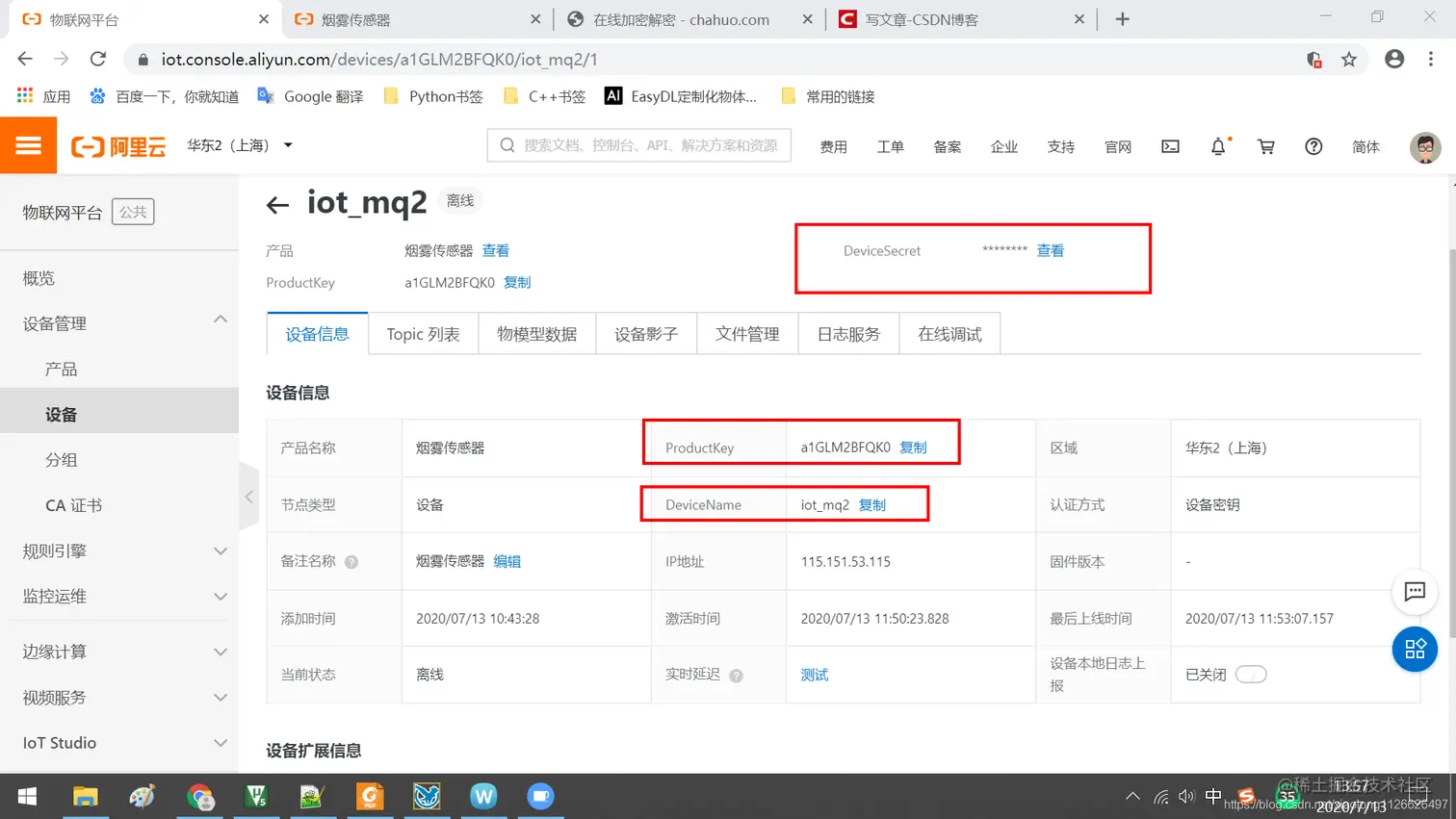The image size is (1456, 819).
Task: Open the blue quick-entry grid floating button
Action: click(x=1415, y=649)
